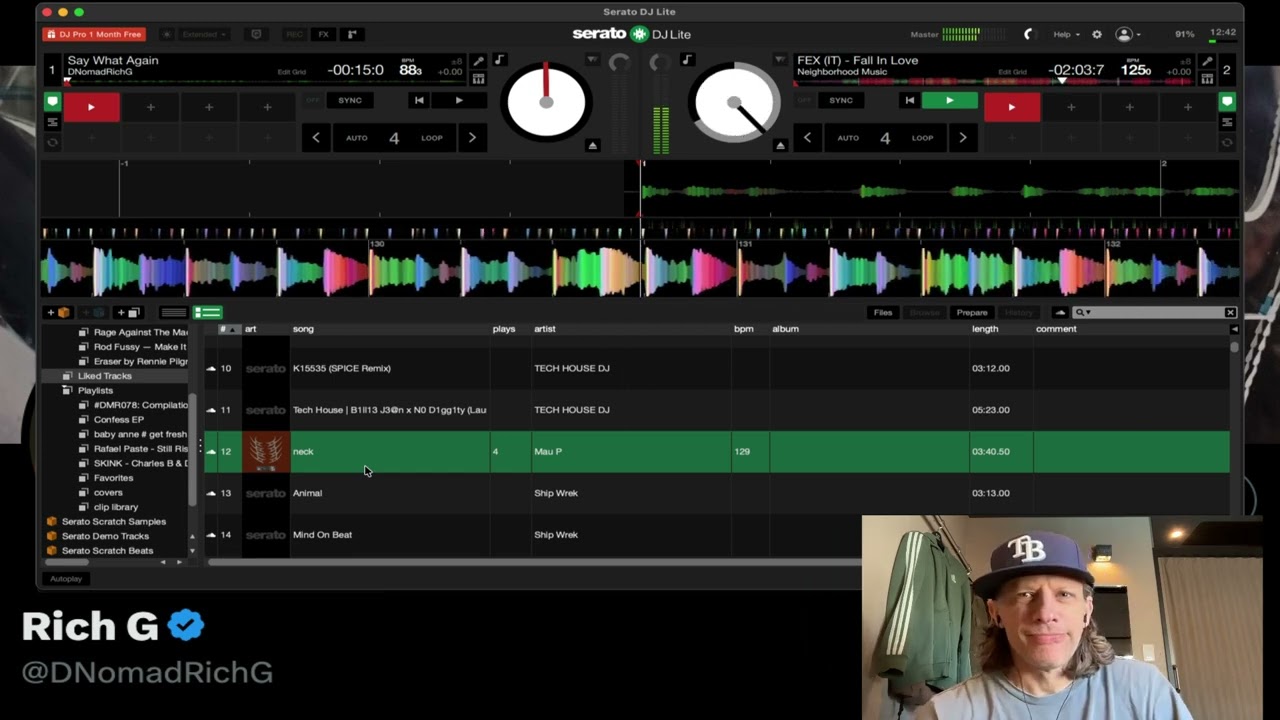This screenshot has height=720, width=1280.
Task: Open the Prepare tab
Action: (x=972, y=313)
